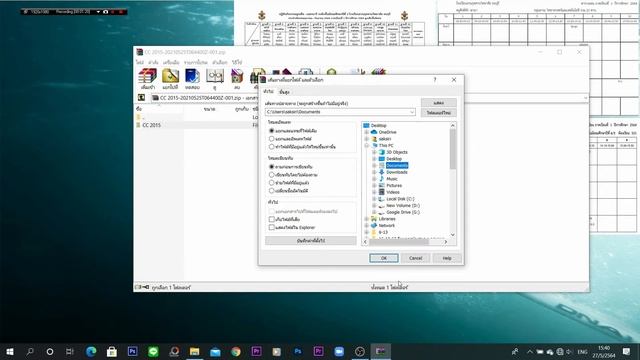This screenshot has height=360, width=640.
Task: Open Google Chrome from the taskbar
Action: [236, 351]
